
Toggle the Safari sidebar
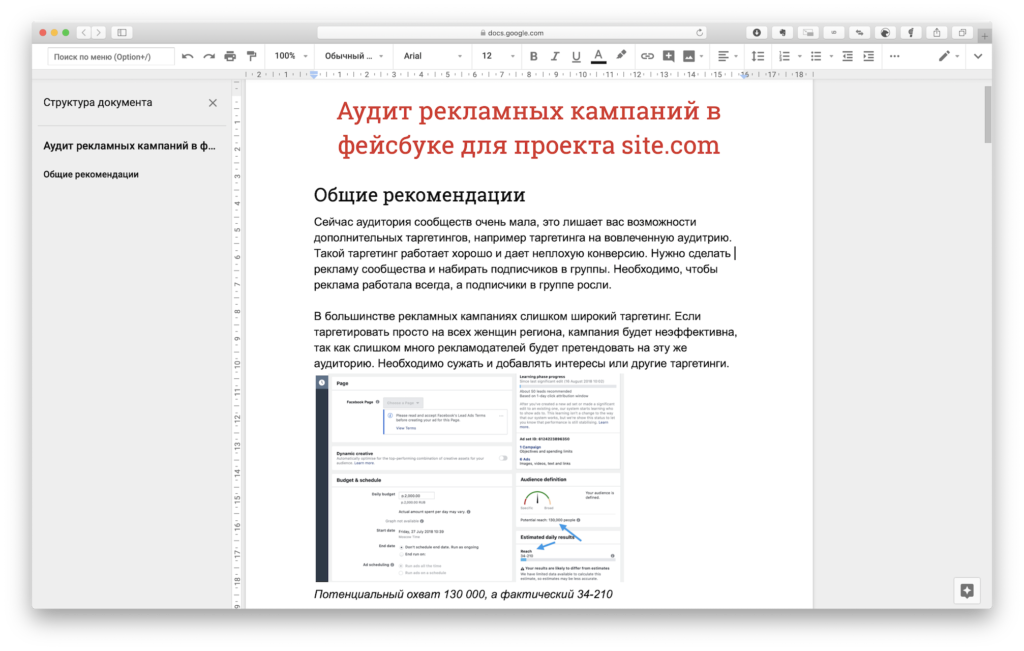pos(122,33)
